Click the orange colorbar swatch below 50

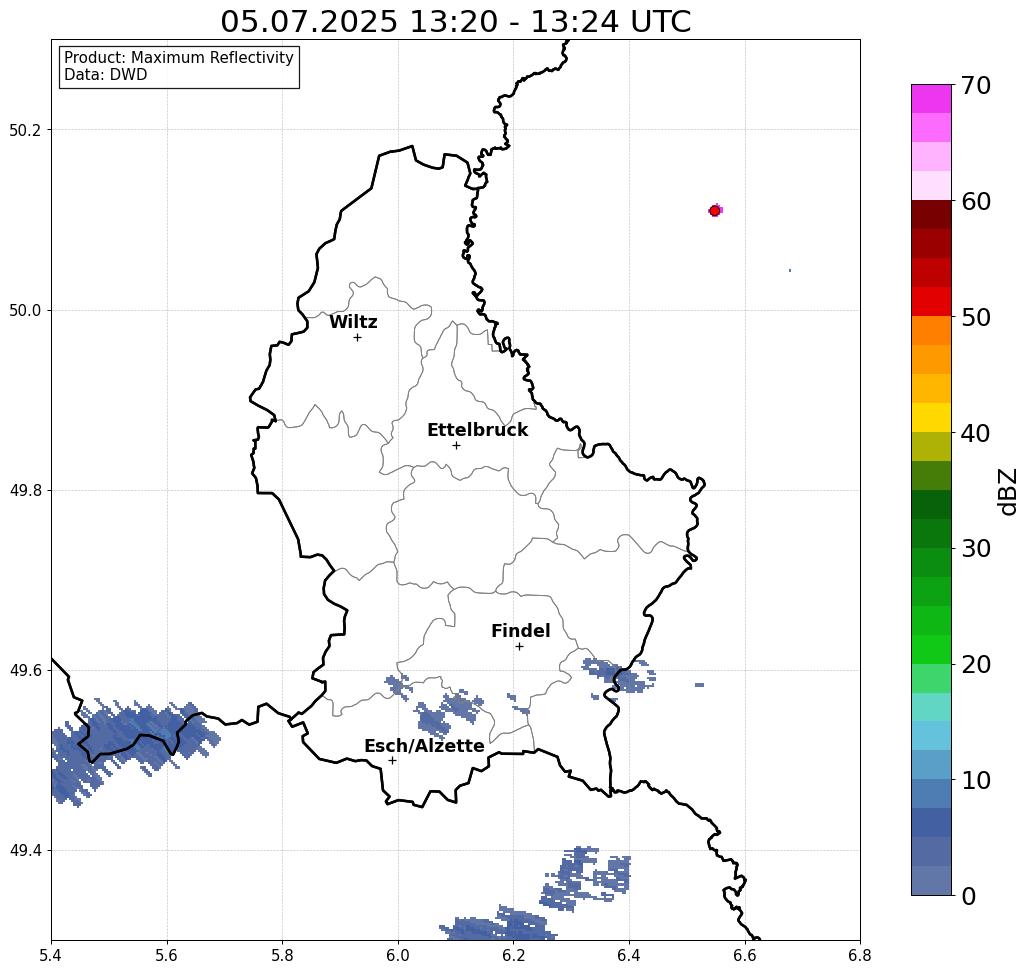[931, 331]
